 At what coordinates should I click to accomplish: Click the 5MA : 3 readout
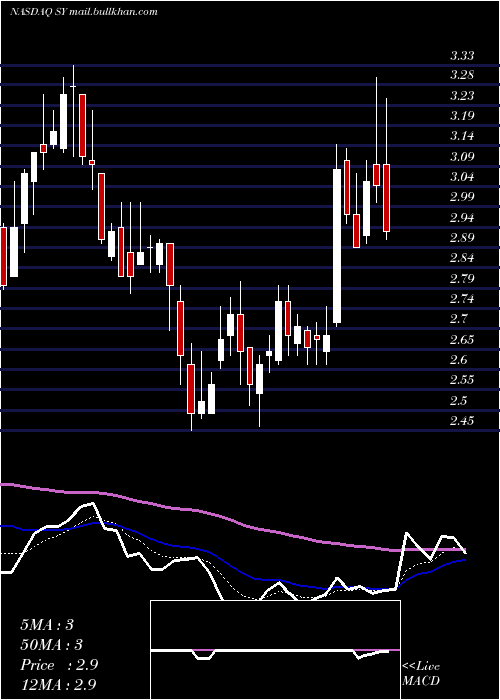[47, 625]
